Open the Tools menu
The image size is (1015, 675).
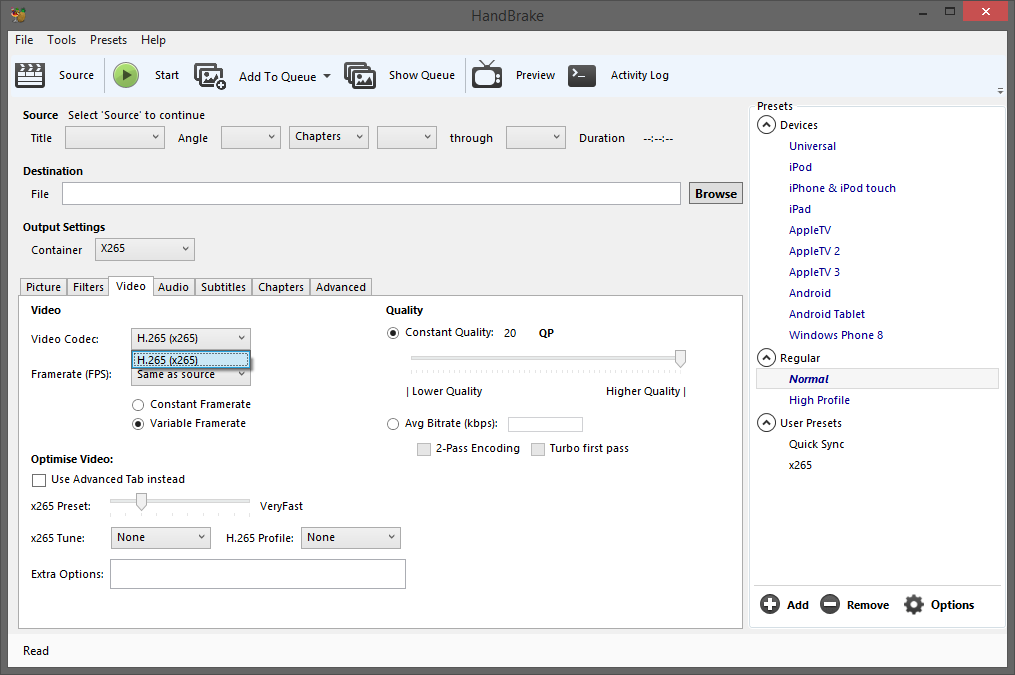click(61, 40)
